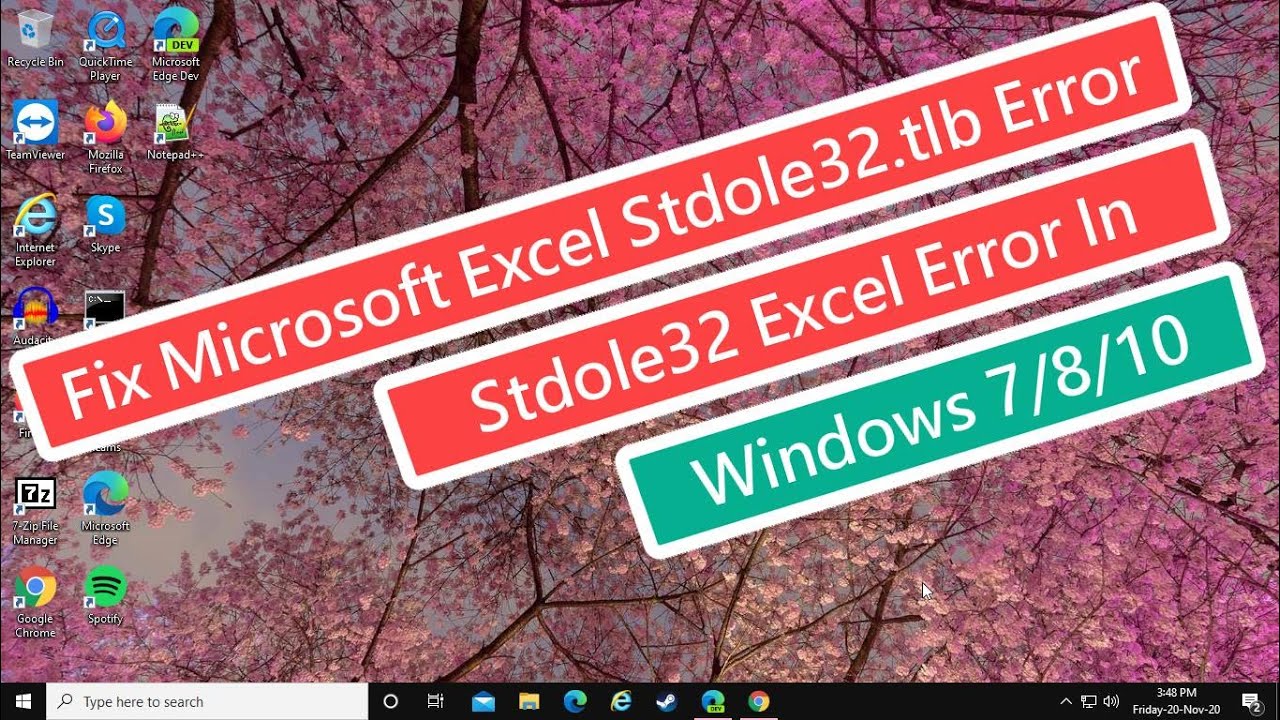Open Task View on the taskbar
This screenshot has height=720, width=1280.
pos(435,701)
